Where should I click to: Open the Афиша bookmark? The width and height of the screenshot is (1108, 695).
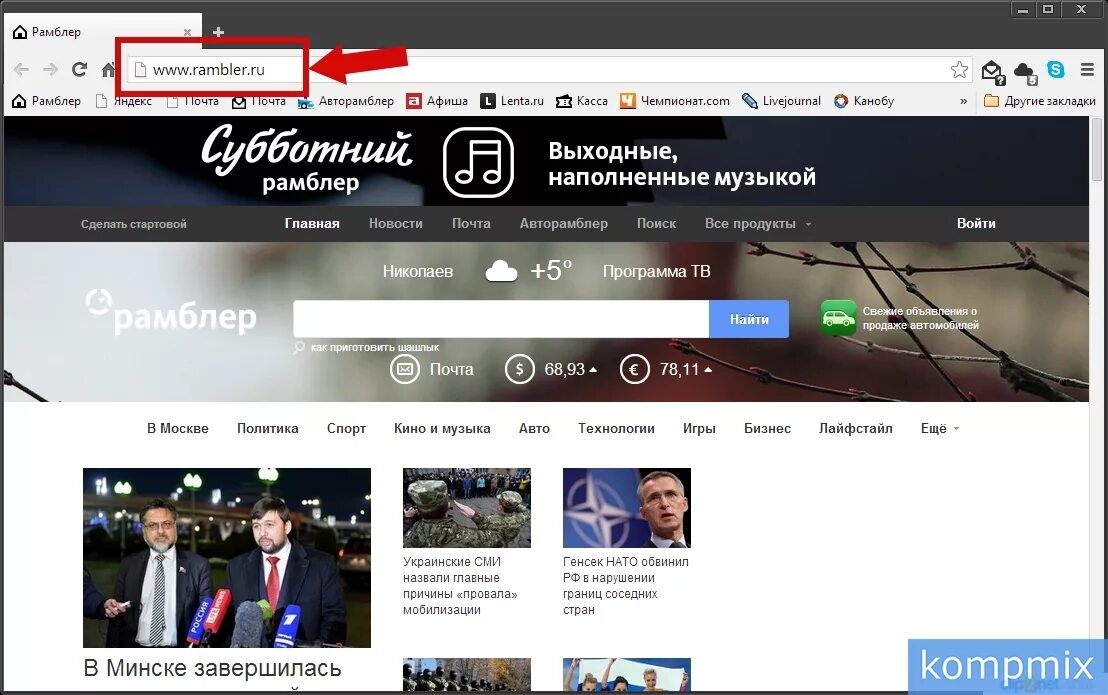click(x=437, y=101)
